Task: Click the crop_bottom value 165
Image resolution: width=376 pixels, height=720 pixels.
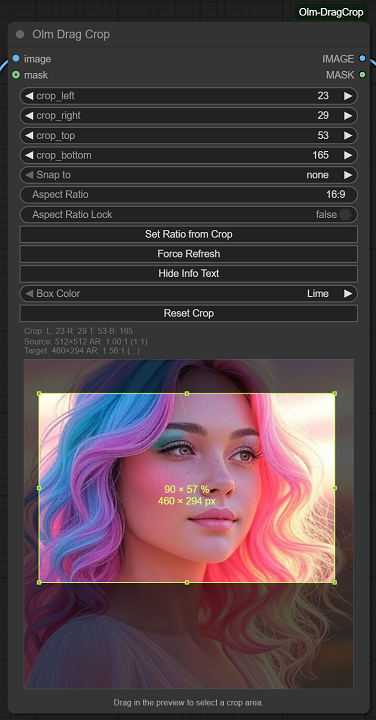Action: (320, 155)
